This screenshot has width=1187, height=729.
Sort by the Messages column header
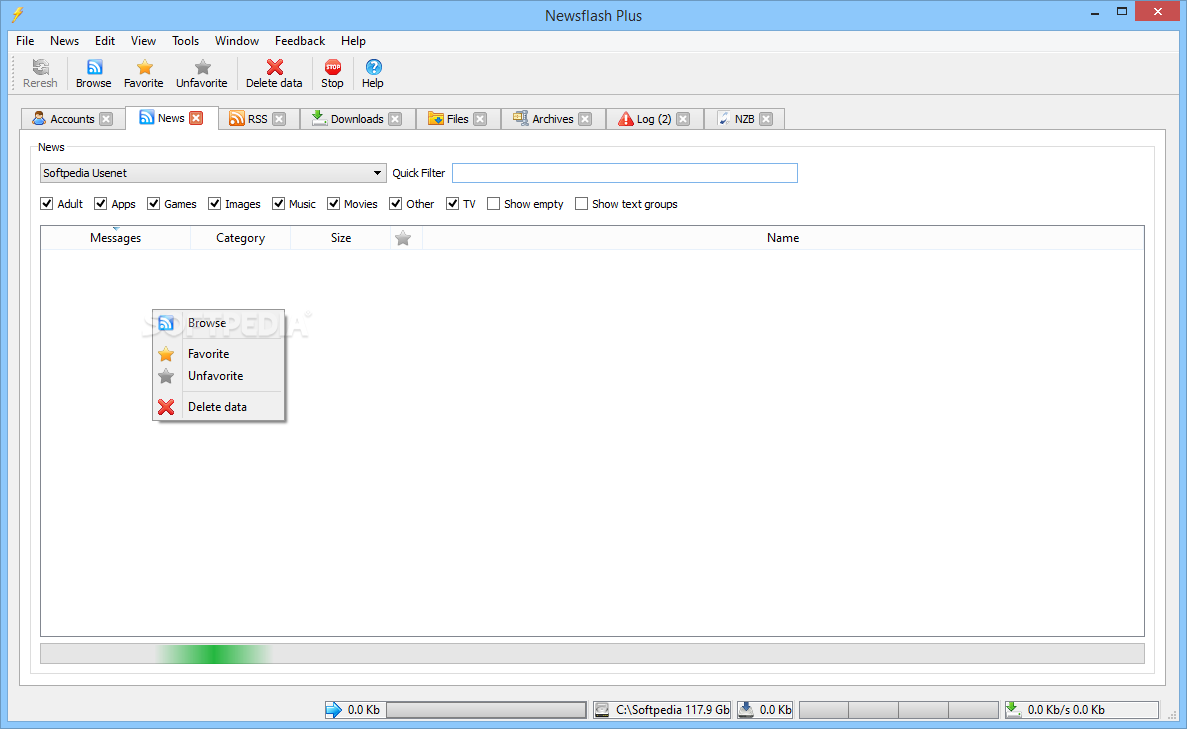(115, 238)
